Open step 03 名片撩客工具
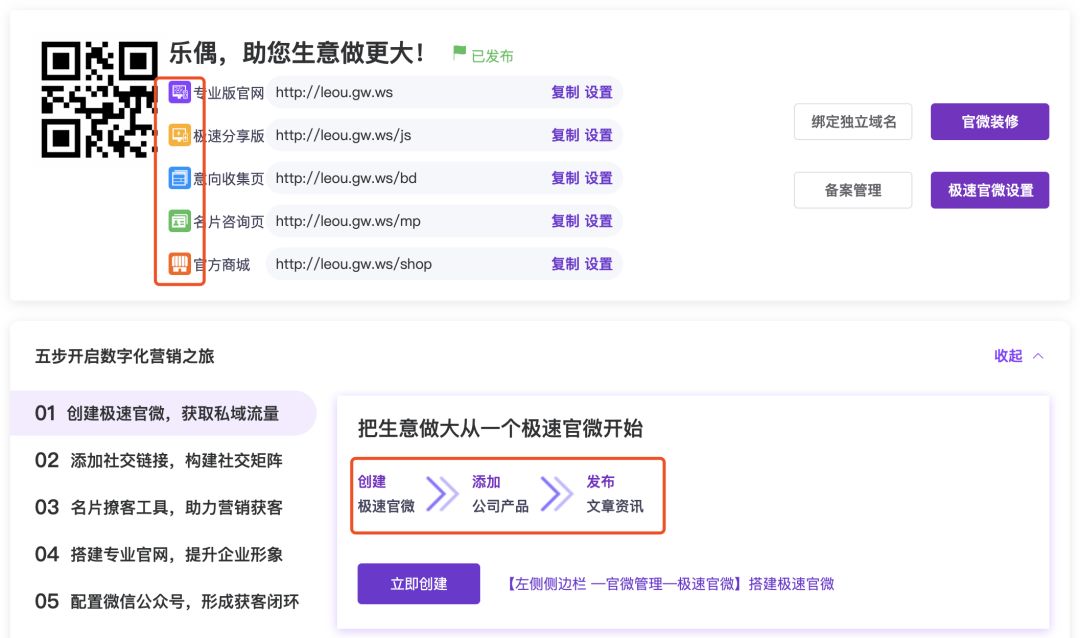The height and width of the screenshot is (638, 1080). click(160, 507)
